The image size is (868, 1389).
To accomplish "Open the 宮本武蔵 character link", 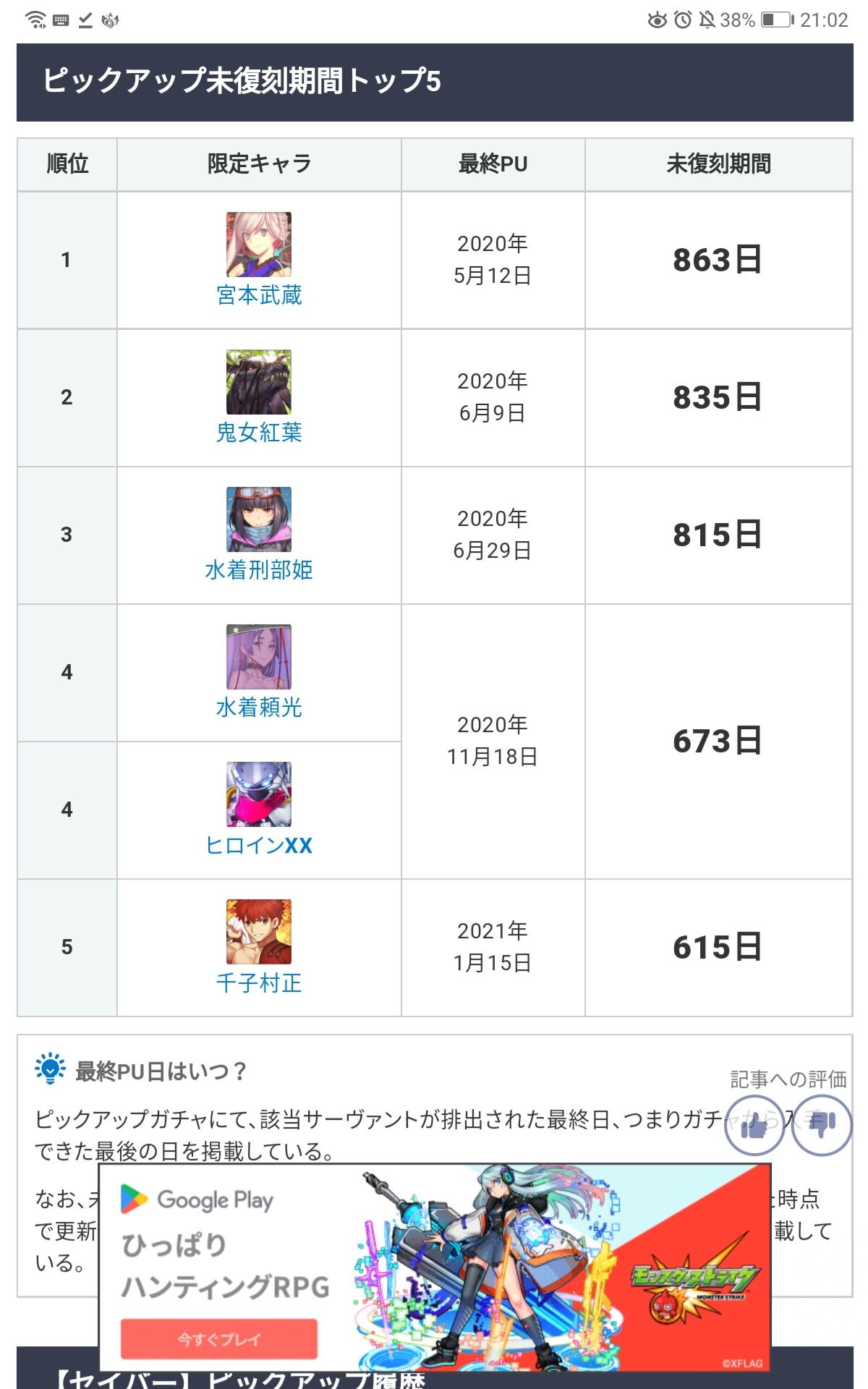I will (259, 295).
